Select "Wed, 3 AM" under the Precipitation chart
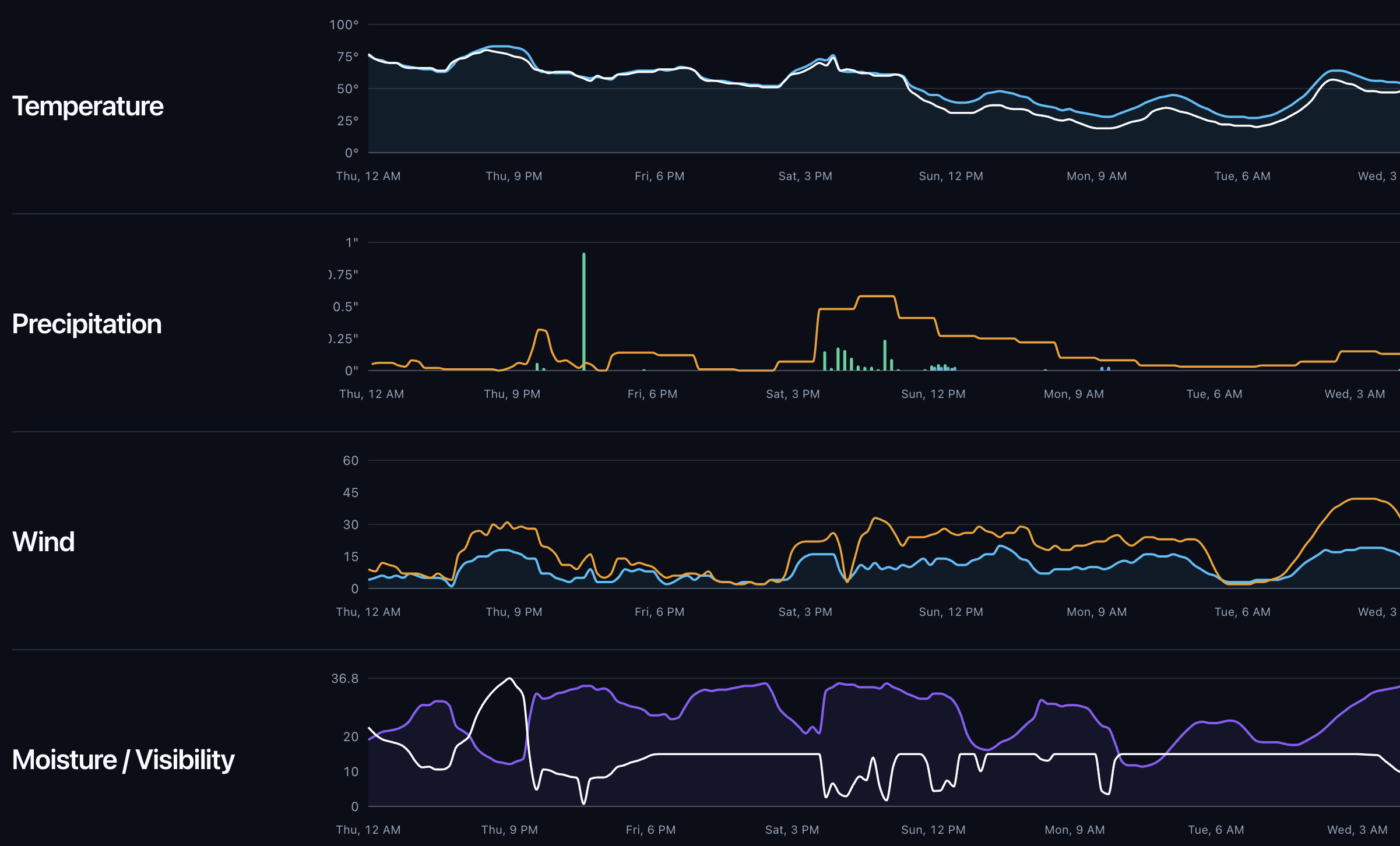Viewport: 1400px width, 846px height. click(1355, 394)
